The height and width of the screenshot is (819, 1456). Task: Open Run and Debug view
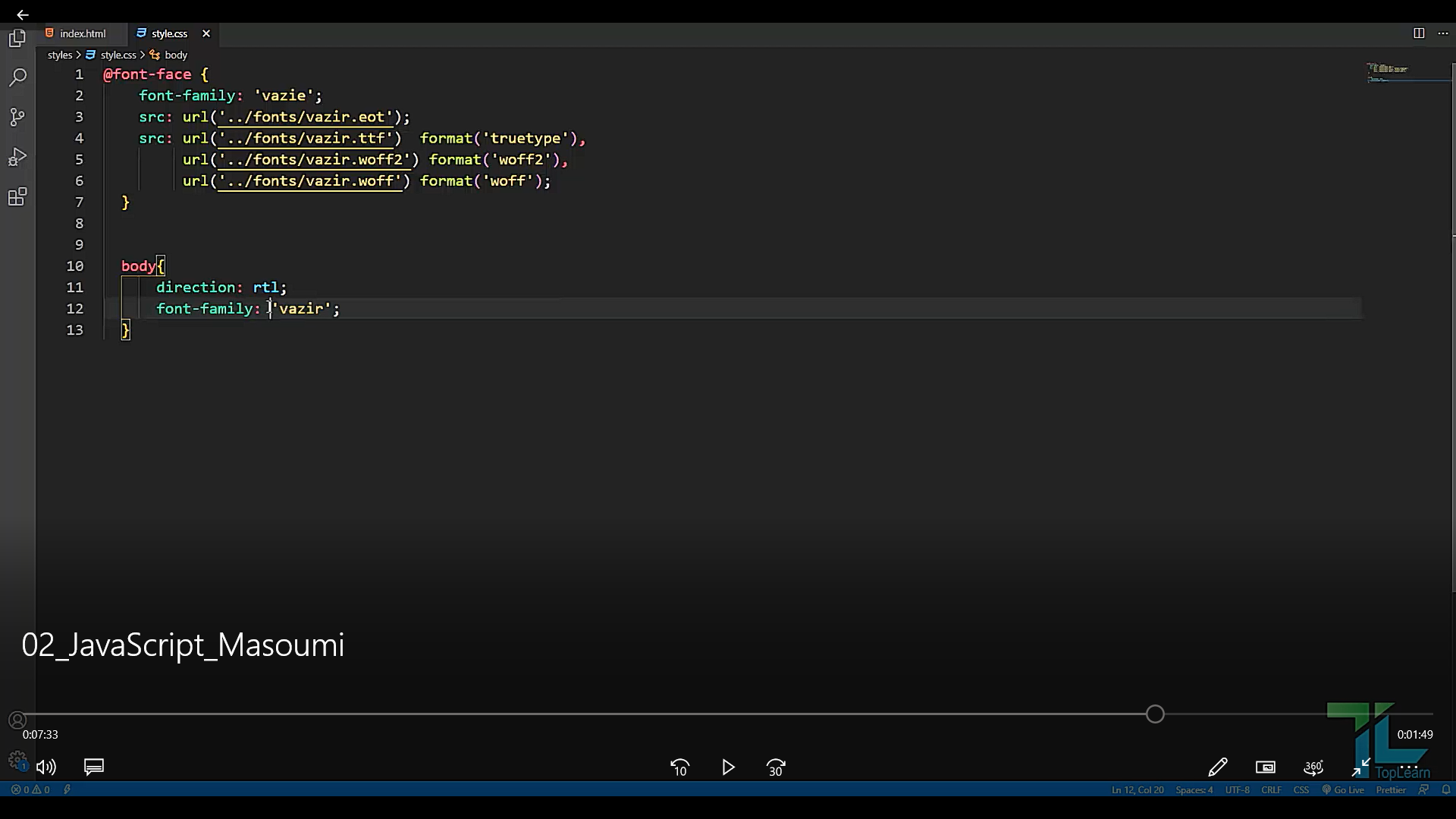(17, 157)
